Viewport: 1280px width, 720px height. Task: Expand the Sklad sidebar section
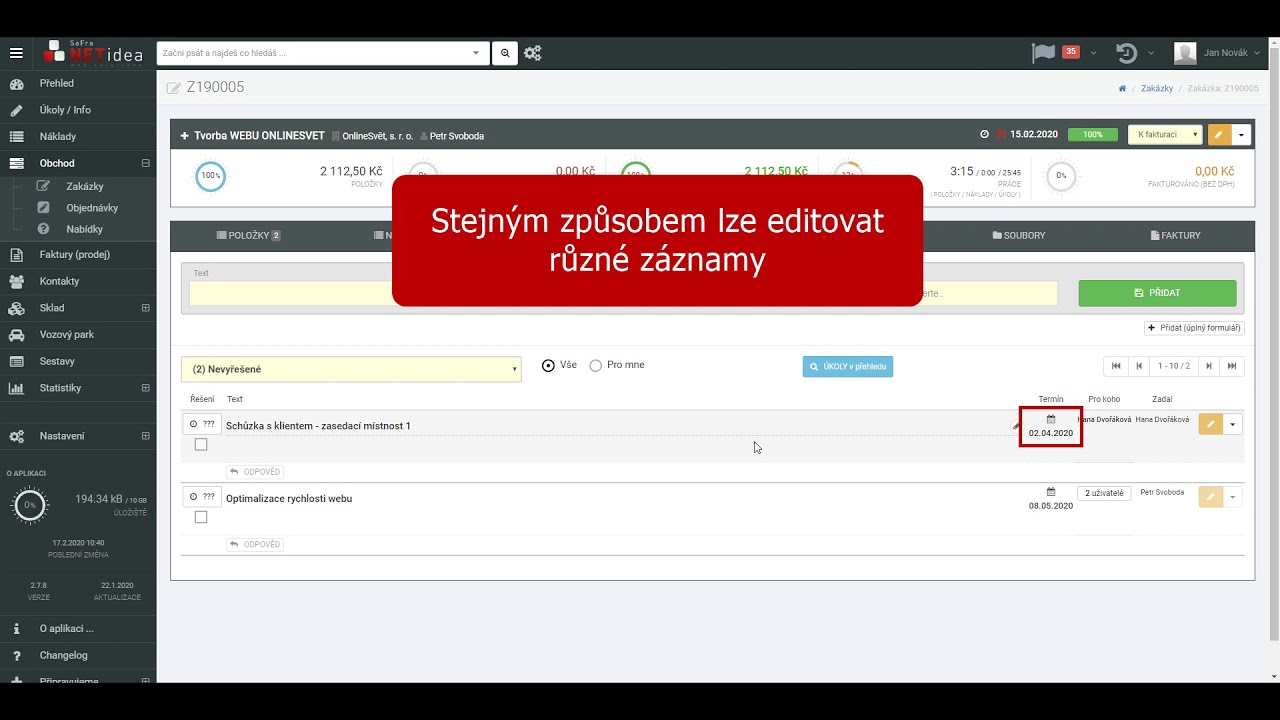(x=145, y=308)
